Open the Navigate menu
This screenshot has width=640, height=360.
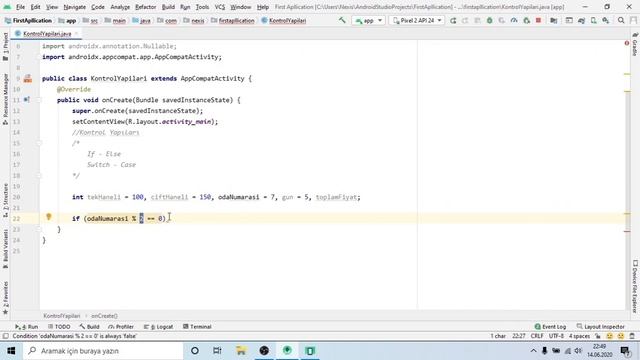coord(75,7)
